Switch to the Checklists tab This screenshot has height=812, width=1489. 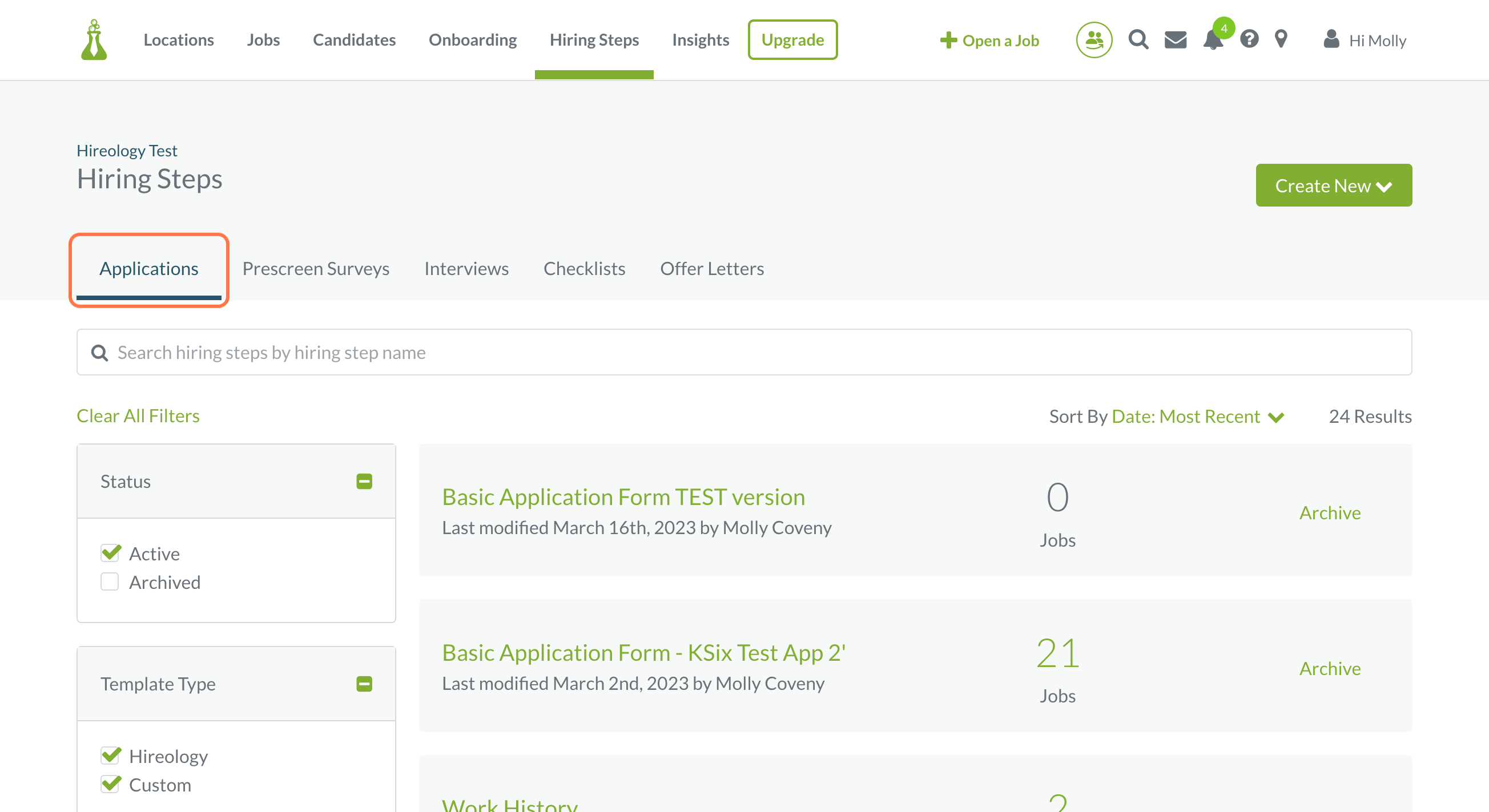pos(585,269)
